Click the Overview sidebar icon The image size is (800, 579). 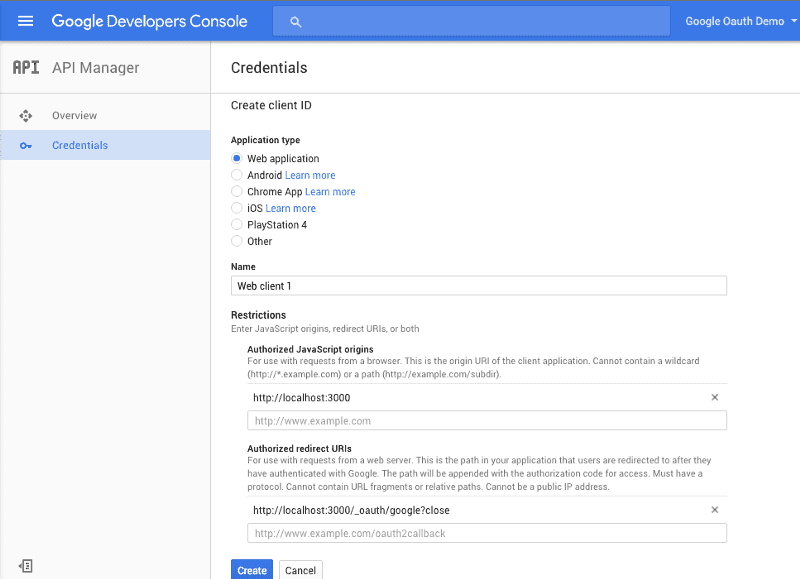(x=26, y=116)
